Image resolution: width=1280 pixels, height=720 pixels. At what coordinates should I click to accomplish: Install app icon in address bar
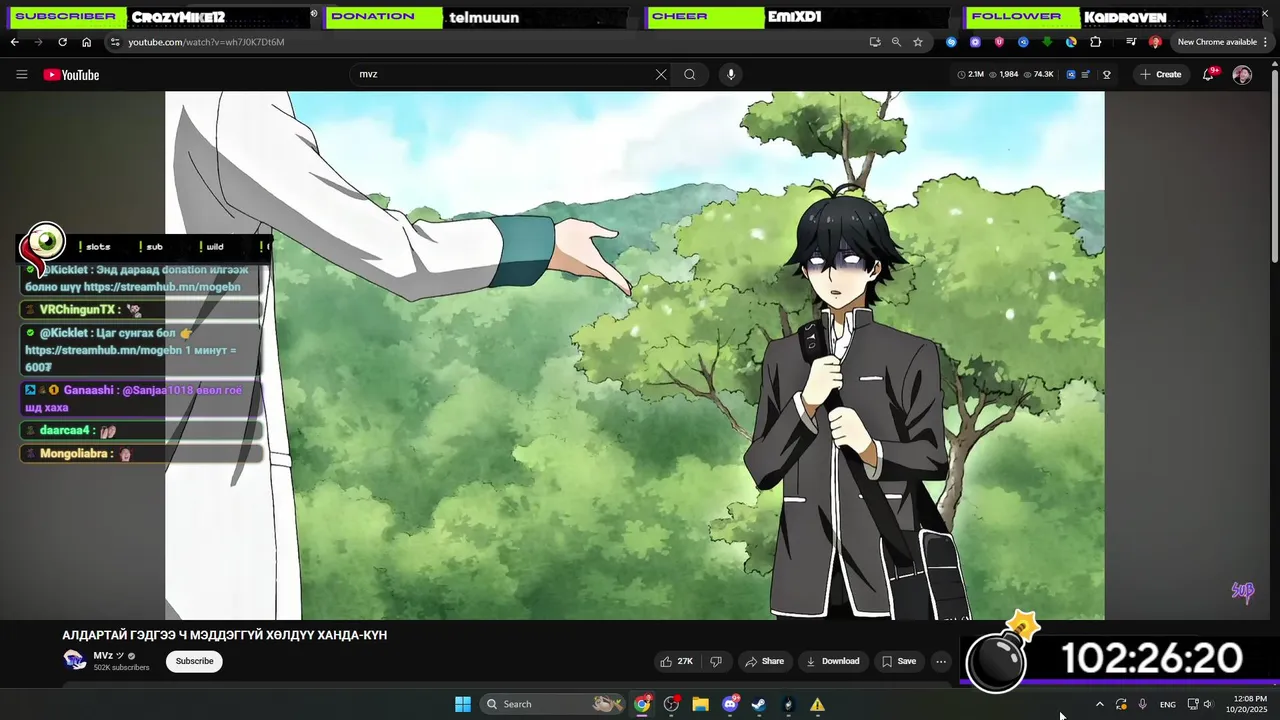[x=875, y=42]
